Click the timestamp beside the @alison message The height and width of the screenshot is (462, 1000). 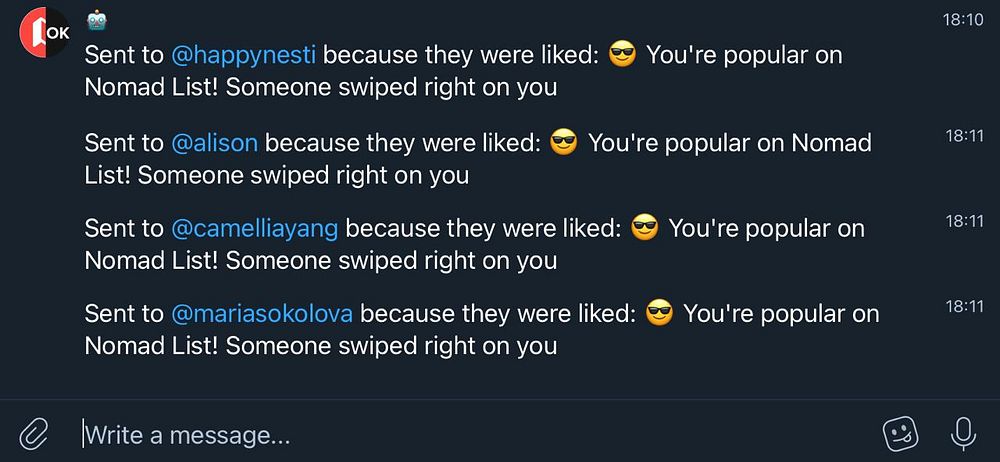pos(964,135)
